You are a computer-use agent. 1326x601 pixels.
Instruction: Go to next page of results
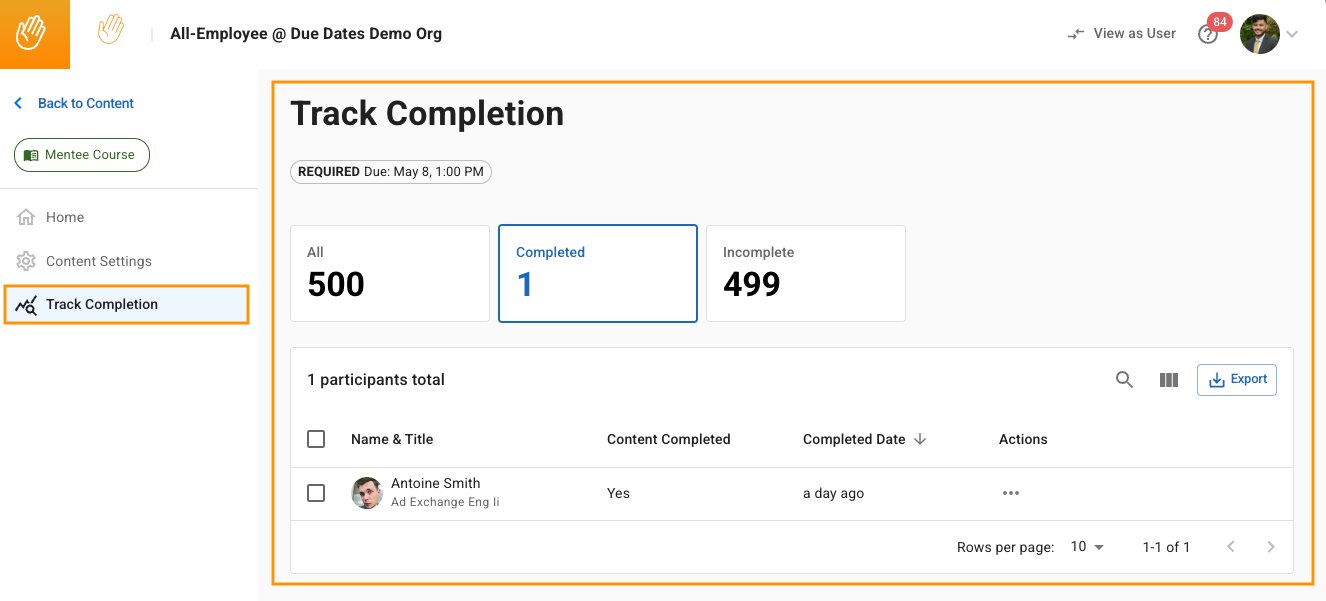[1271, 547]
